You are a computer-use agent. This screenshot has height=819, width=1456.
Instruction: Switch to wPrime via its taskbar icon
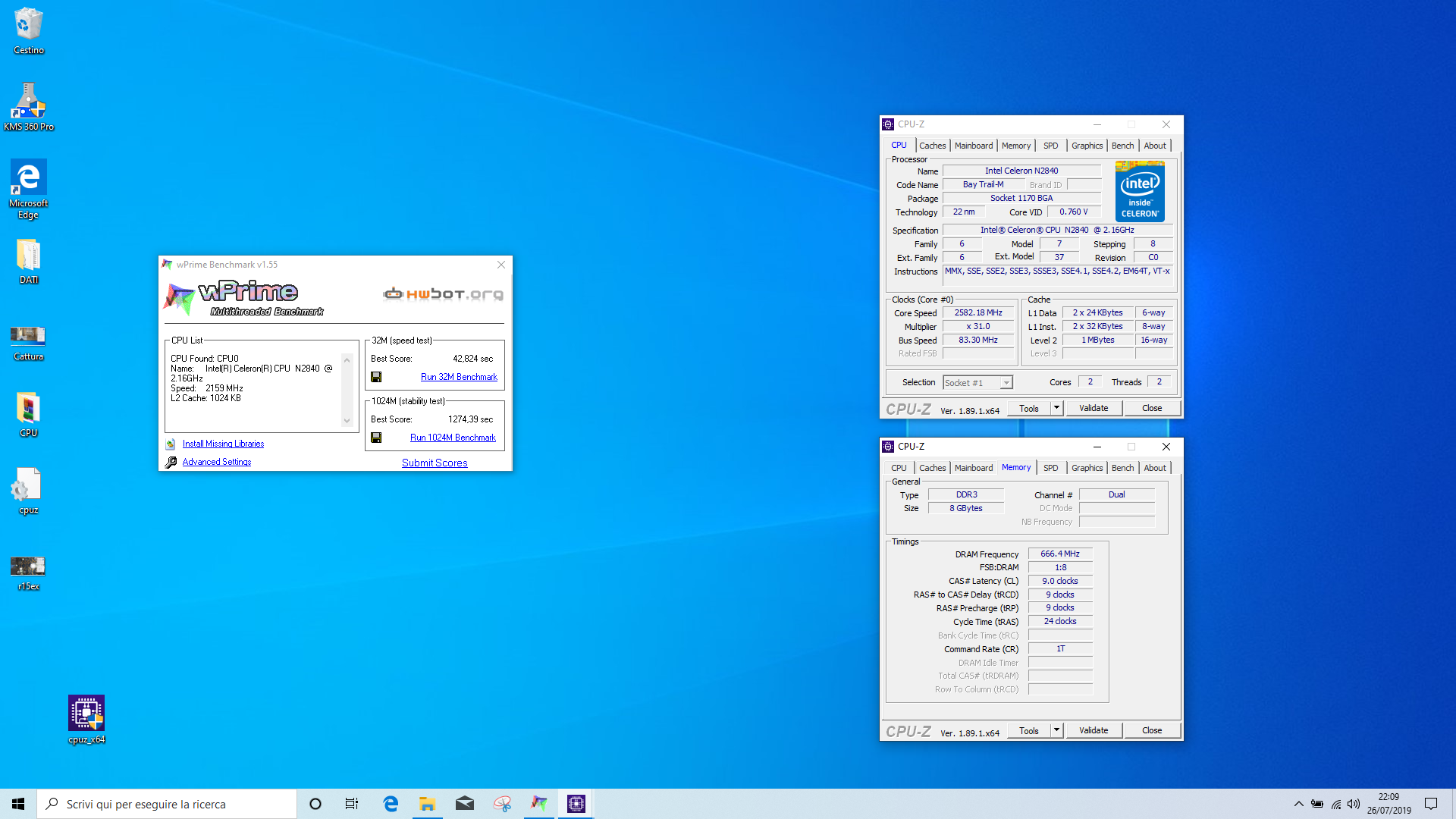point(539,804)
